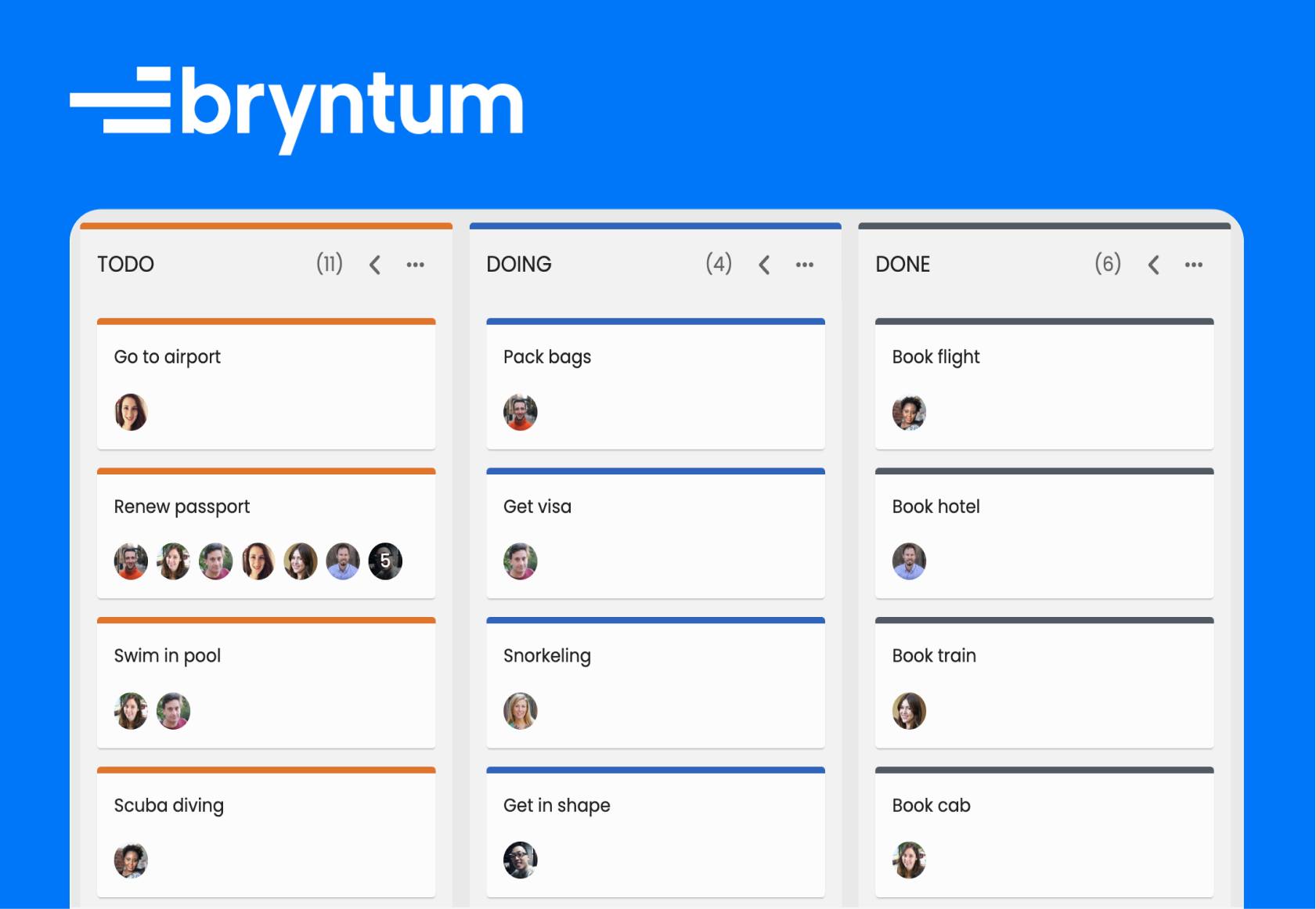The image size is (1316, 909).
Task: Select the 'Get in shape' card title
Action: coord(557,806)
